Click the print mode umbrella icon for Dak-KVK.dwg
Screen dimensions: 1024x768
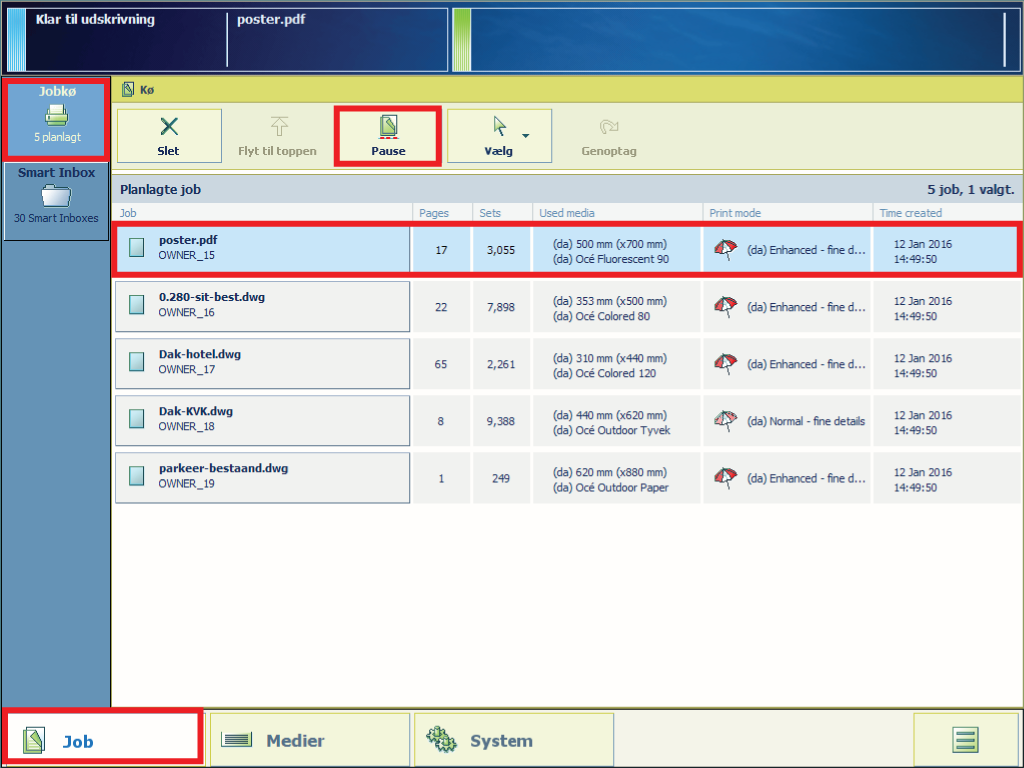click(x=726, y=421)
